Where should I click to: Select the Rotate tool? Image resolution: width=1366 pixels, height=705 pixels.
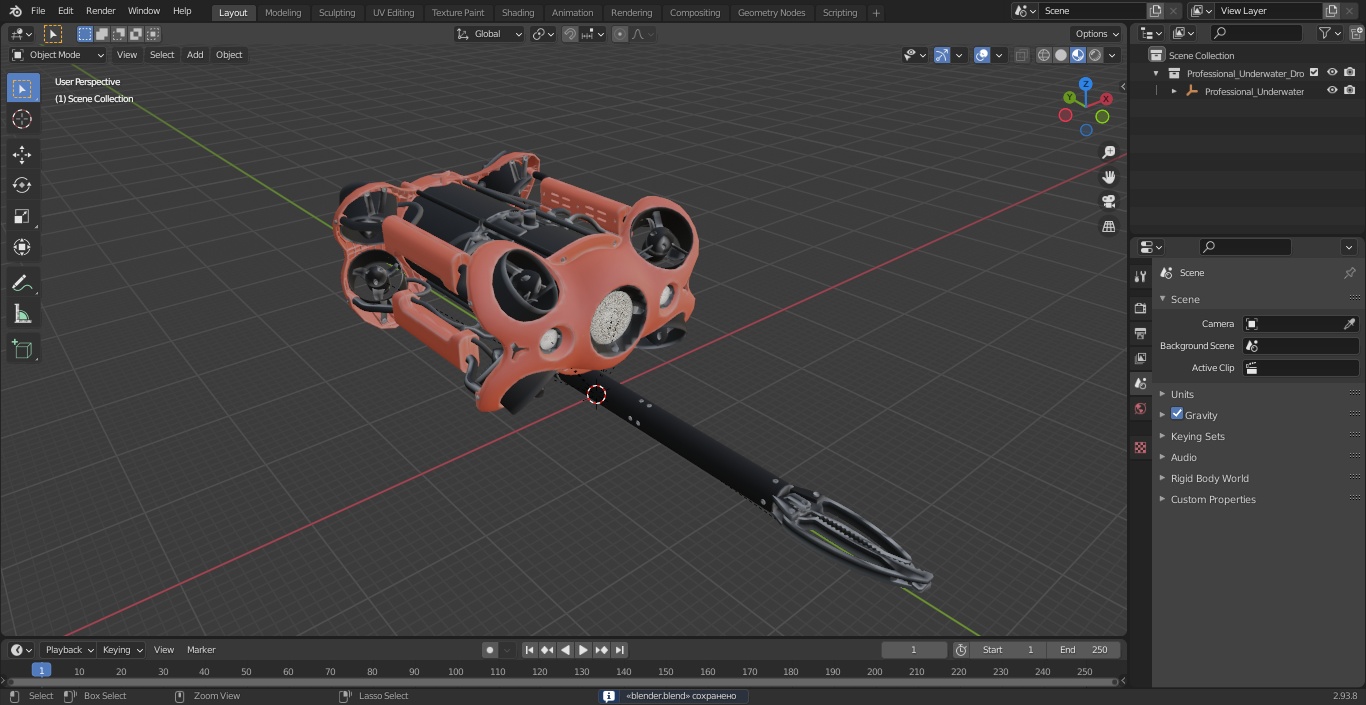(x=22, y=185)
